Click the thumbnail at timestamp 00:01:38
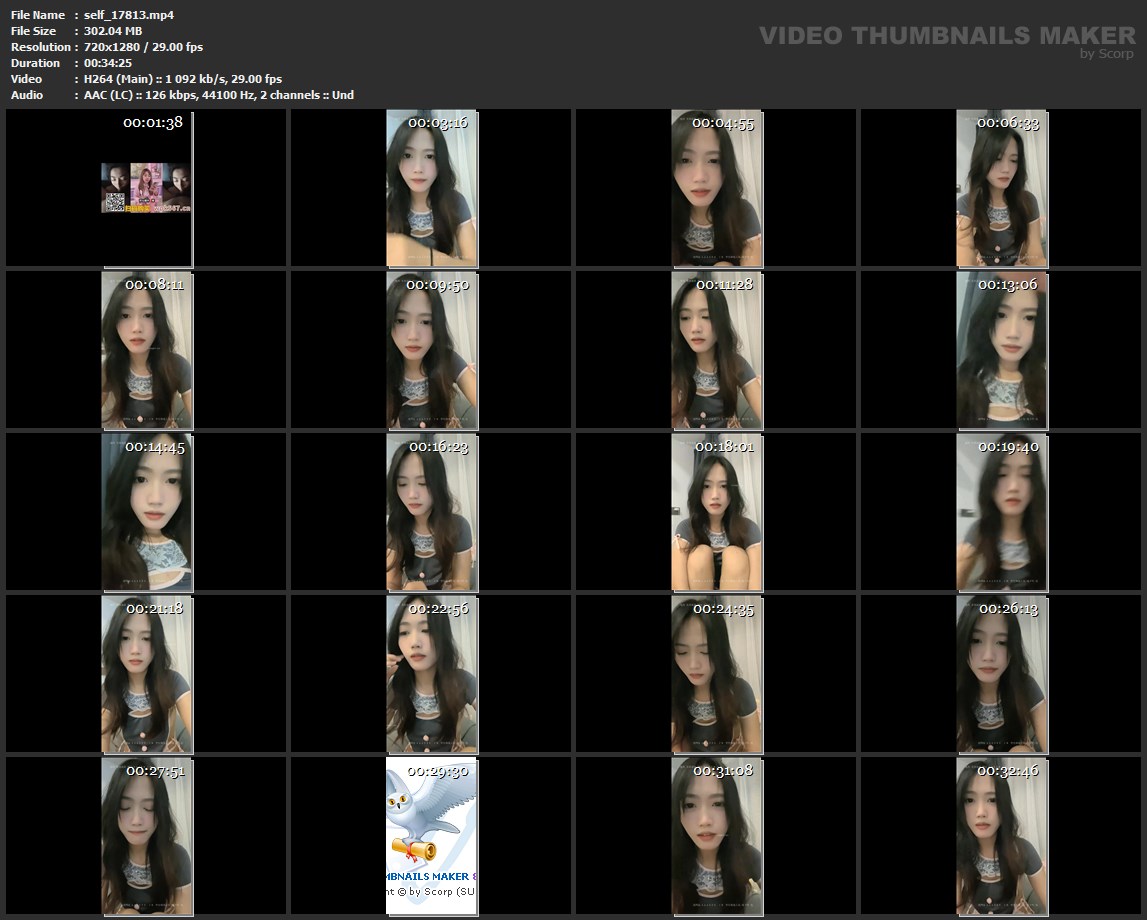 coord(146,188)
